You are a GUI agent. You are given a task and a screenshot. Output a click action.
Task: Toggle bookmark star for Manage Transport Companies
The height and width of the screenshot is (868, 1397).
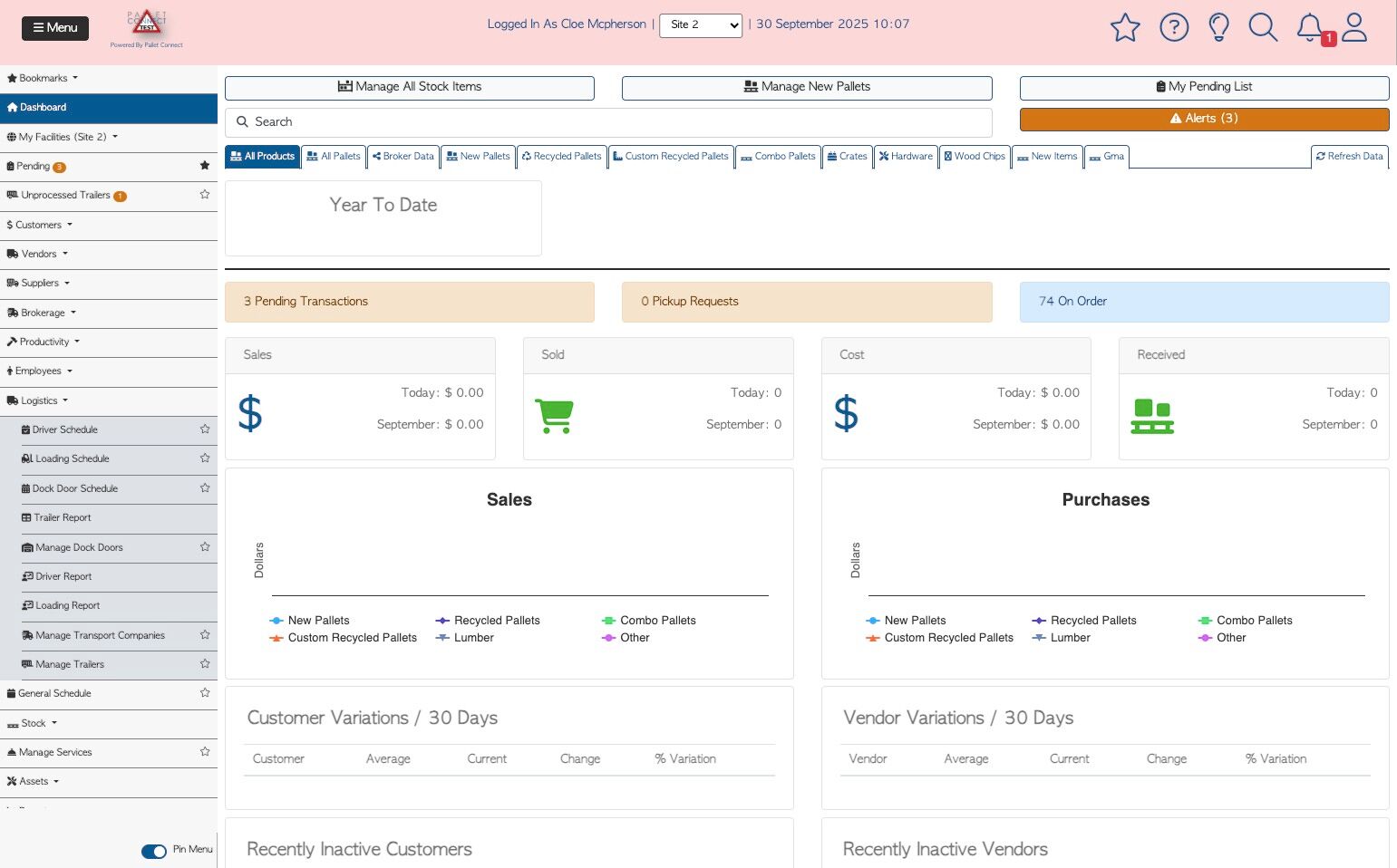[205, 635]
